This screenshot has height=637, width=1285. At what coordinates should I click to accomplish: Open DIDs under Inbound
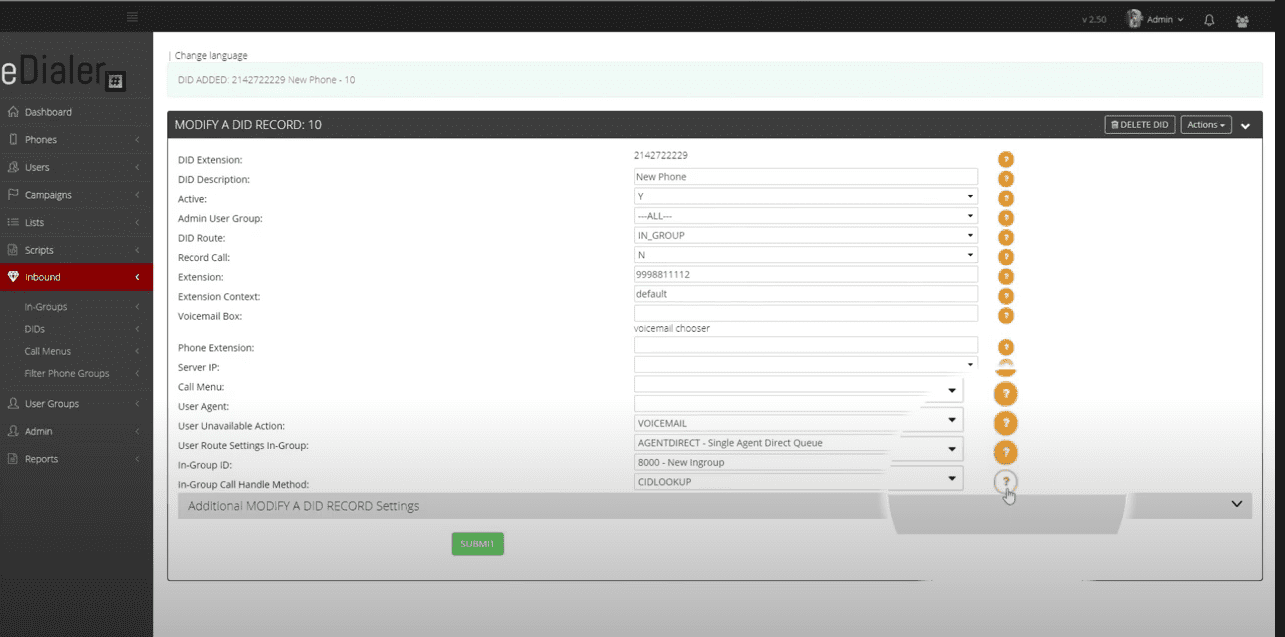click(35, 329)
